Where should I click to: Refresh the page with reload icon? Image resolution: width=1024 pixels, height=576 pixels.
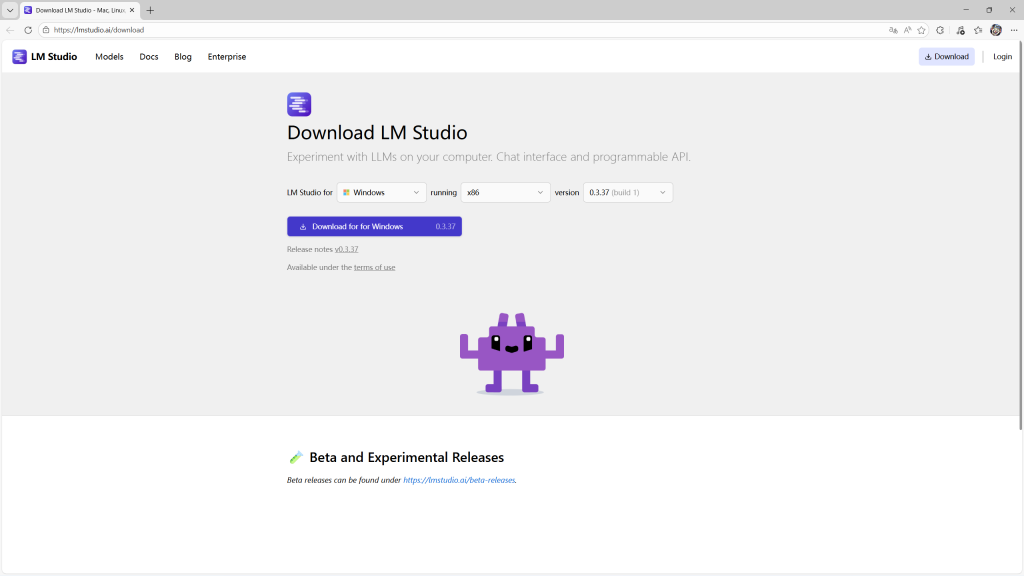(28, 30)
